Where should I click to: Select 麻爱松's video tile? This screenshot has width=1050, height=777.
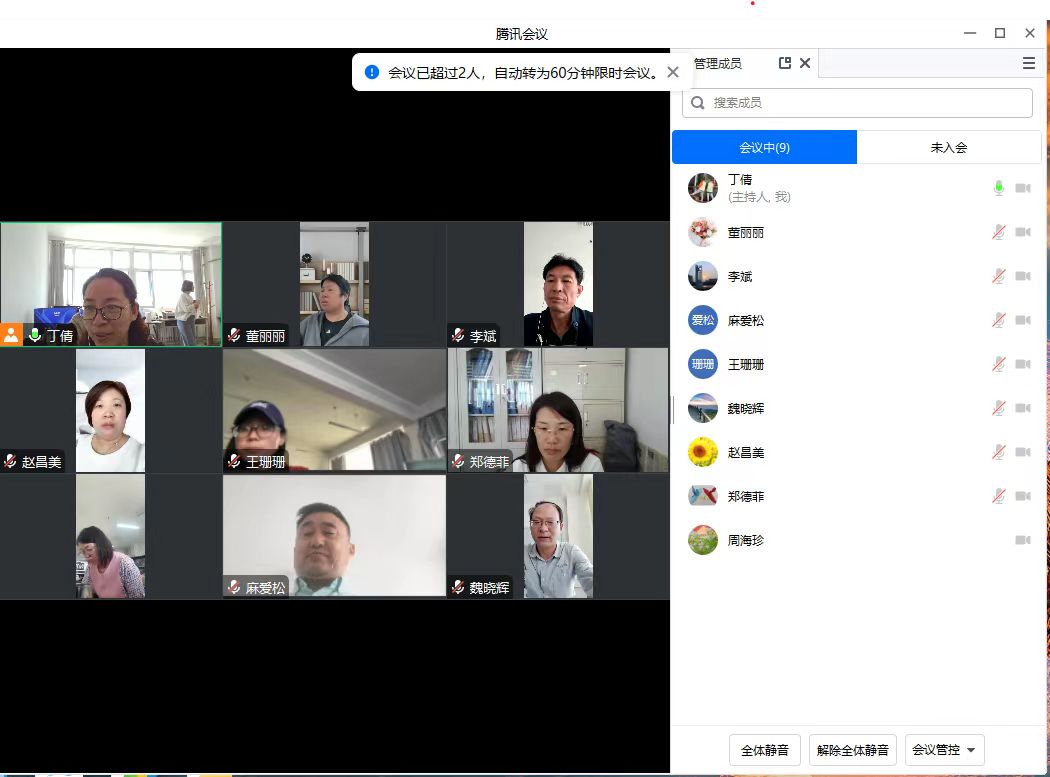click(334, 536)
